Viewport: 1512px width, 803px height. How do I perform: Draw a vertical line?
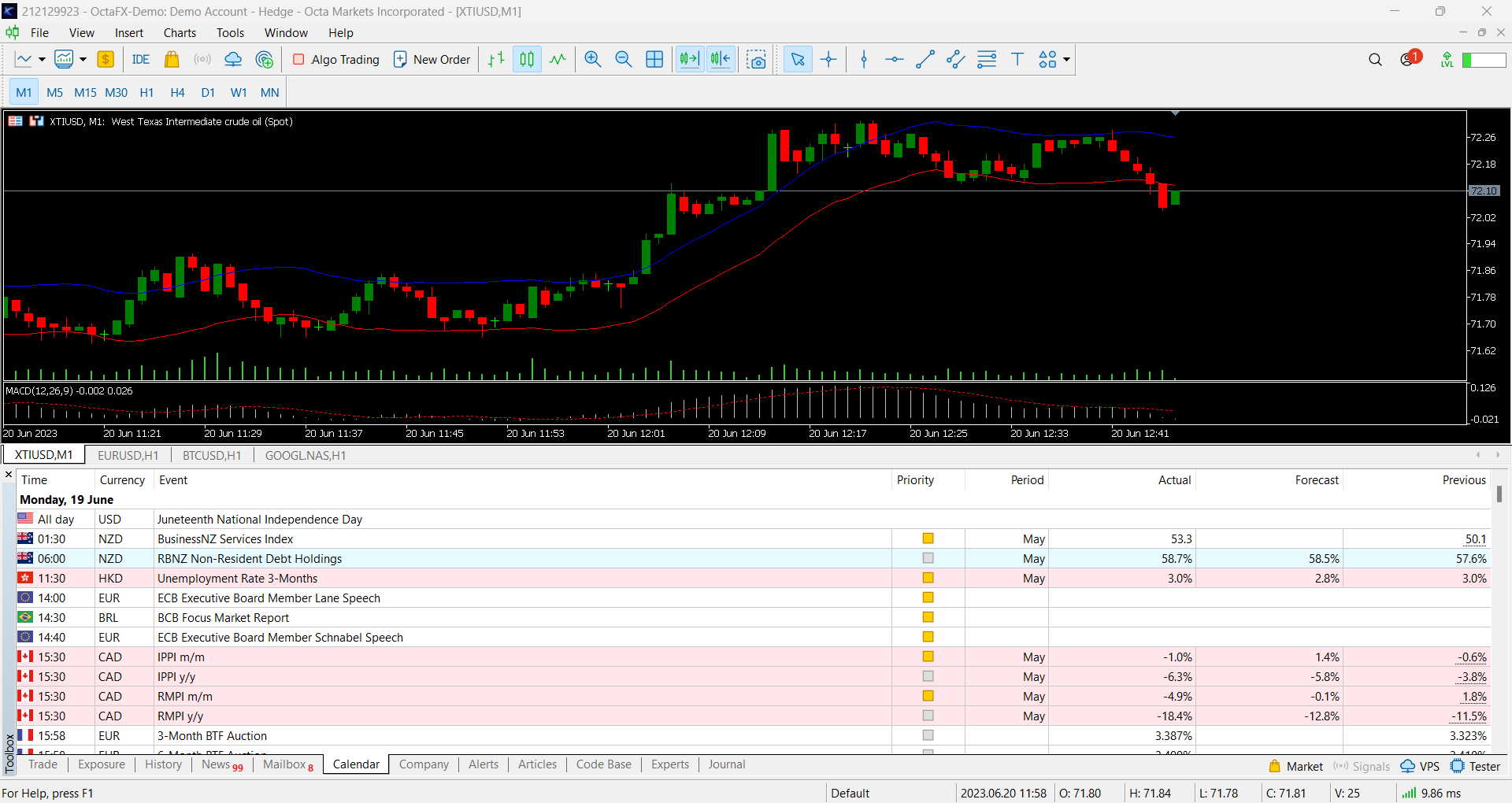click(x=864, y=59)
